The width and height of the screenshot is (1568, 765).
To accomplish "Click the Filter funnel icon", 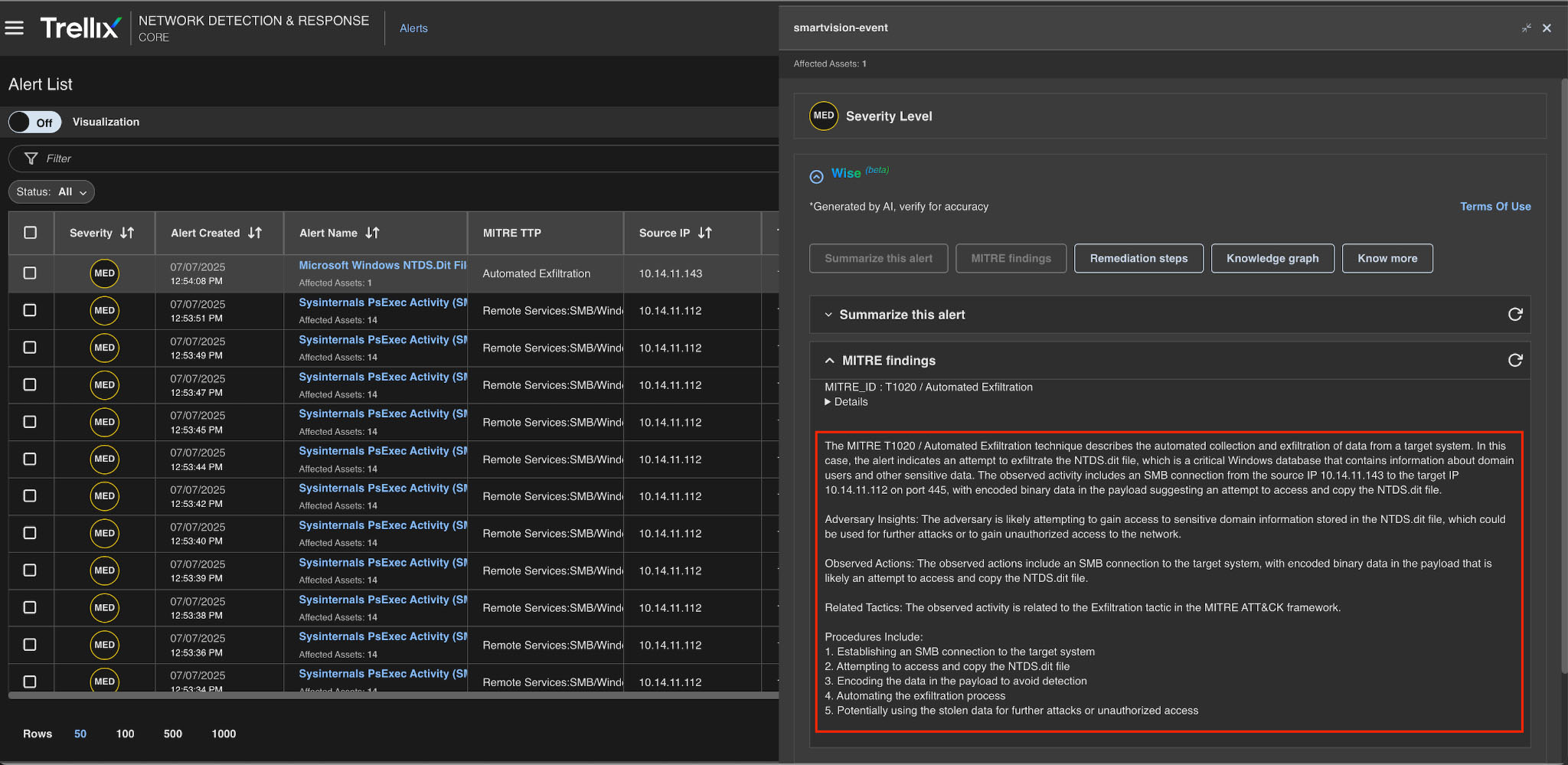I will coord(31,159).
